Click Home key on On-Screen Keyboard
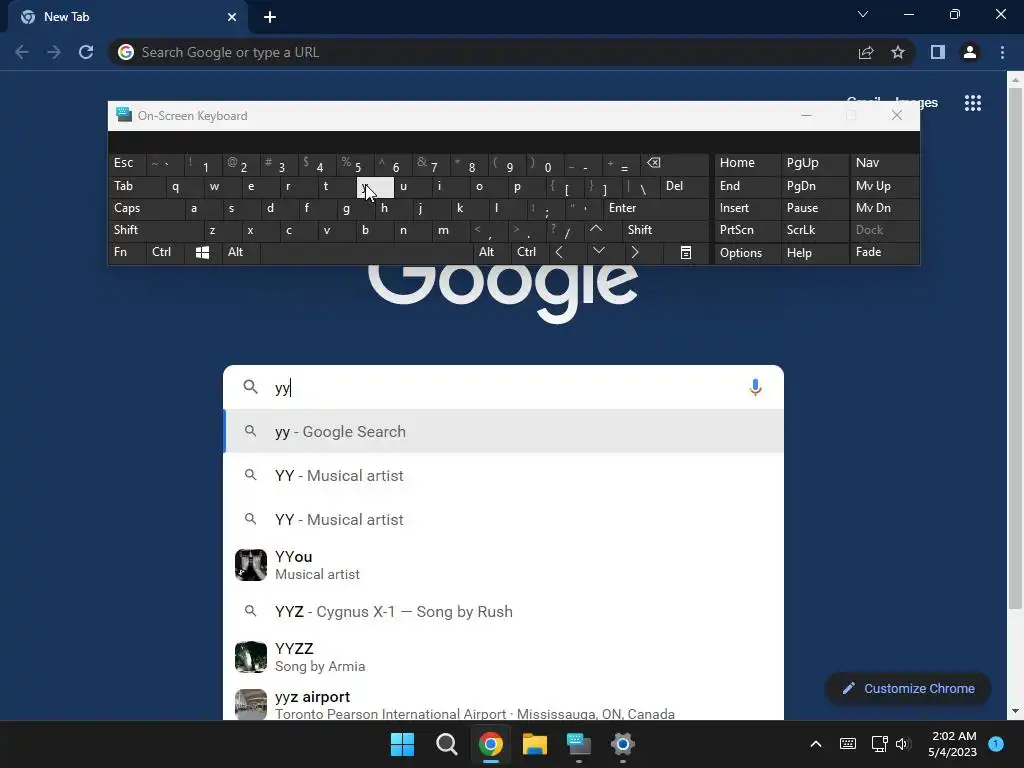 pyautogui.click(x=747, y=163)
